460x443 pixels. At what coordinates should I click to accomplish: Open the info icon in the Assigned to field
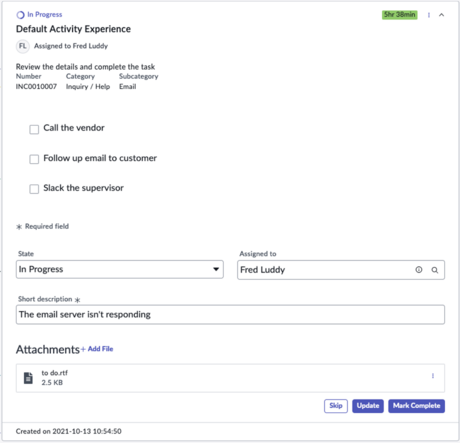[419, 270]
